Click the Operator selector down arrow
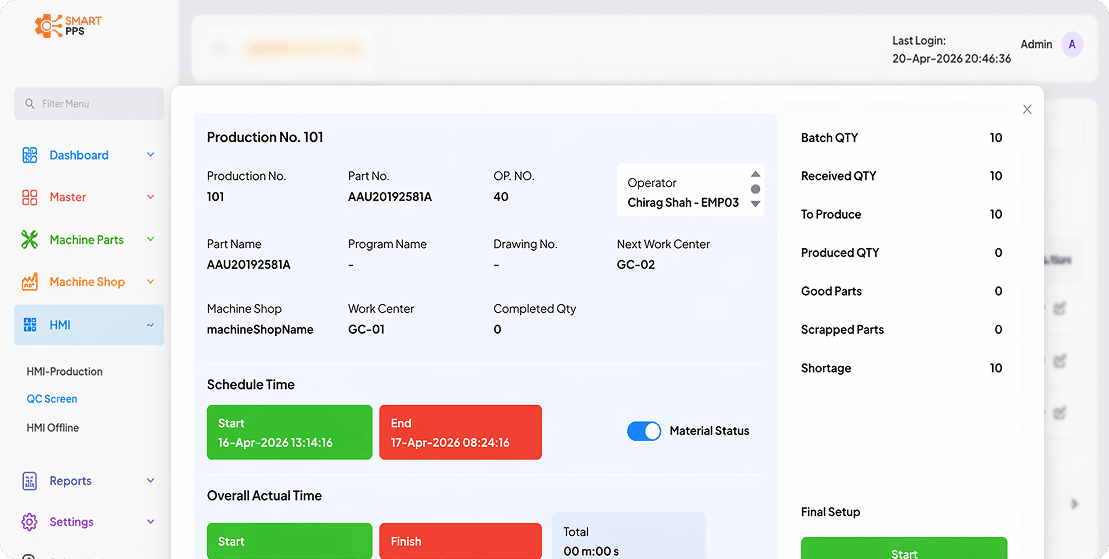 point(755,204)
